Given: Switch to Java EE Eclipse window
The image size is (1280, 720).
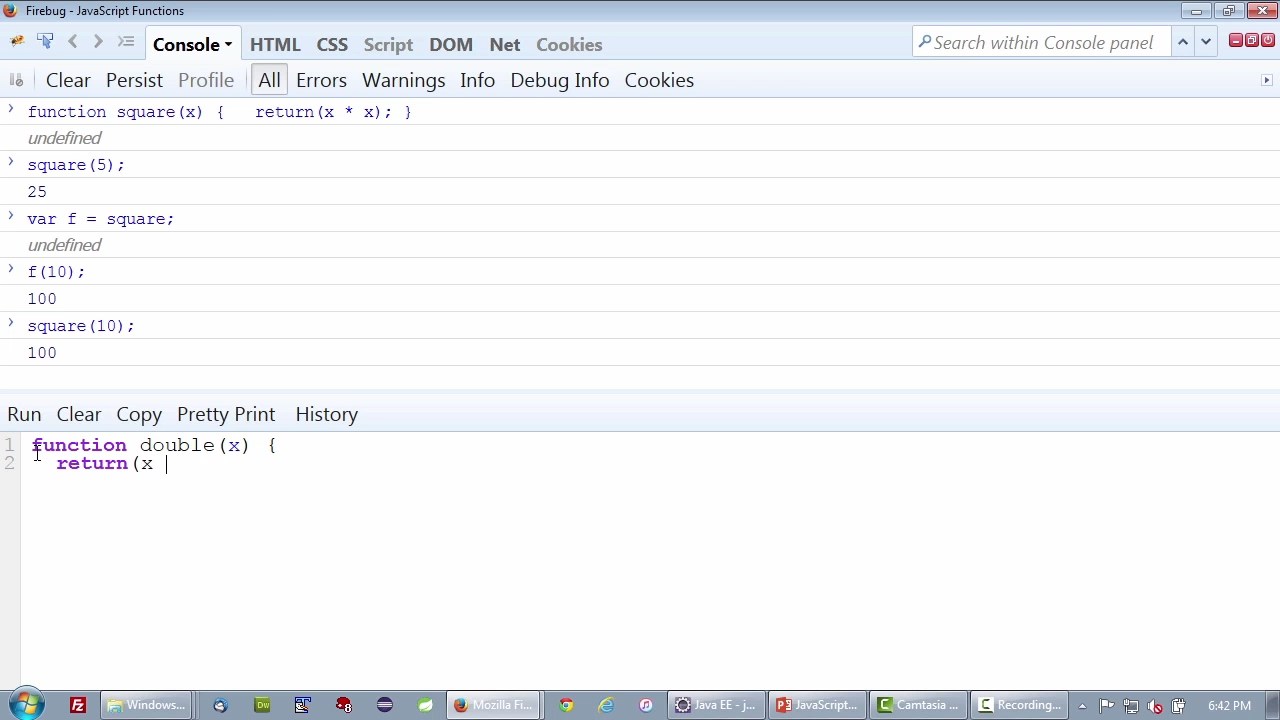Looking at the screenshot, I should point(717,705).
